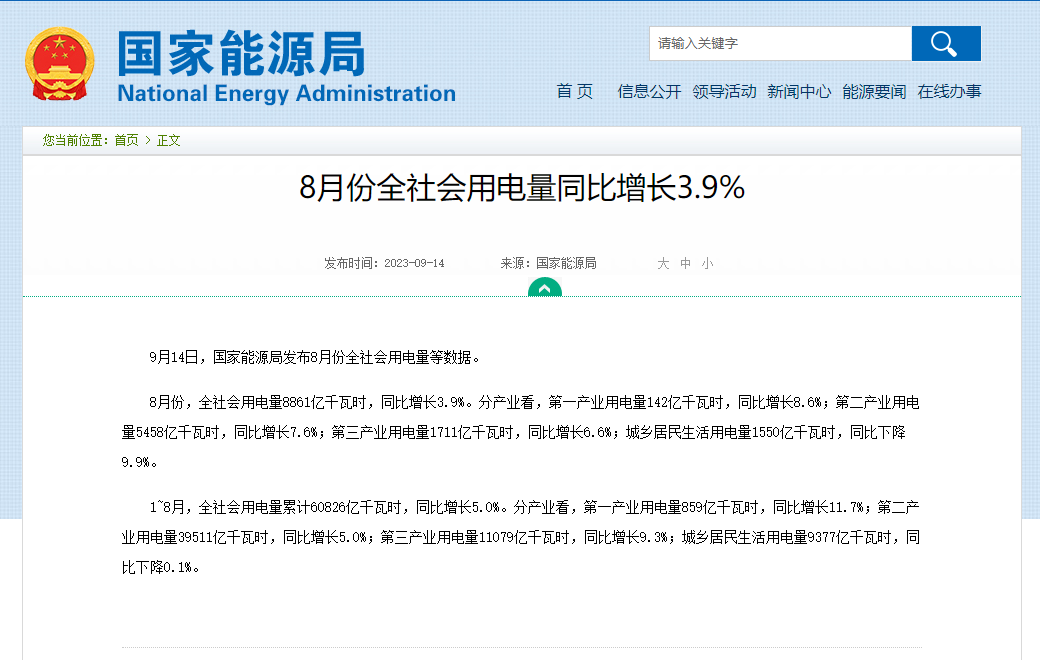Set article font size to 小
This screenshot has width=1040, height=660.
point(707,263)
